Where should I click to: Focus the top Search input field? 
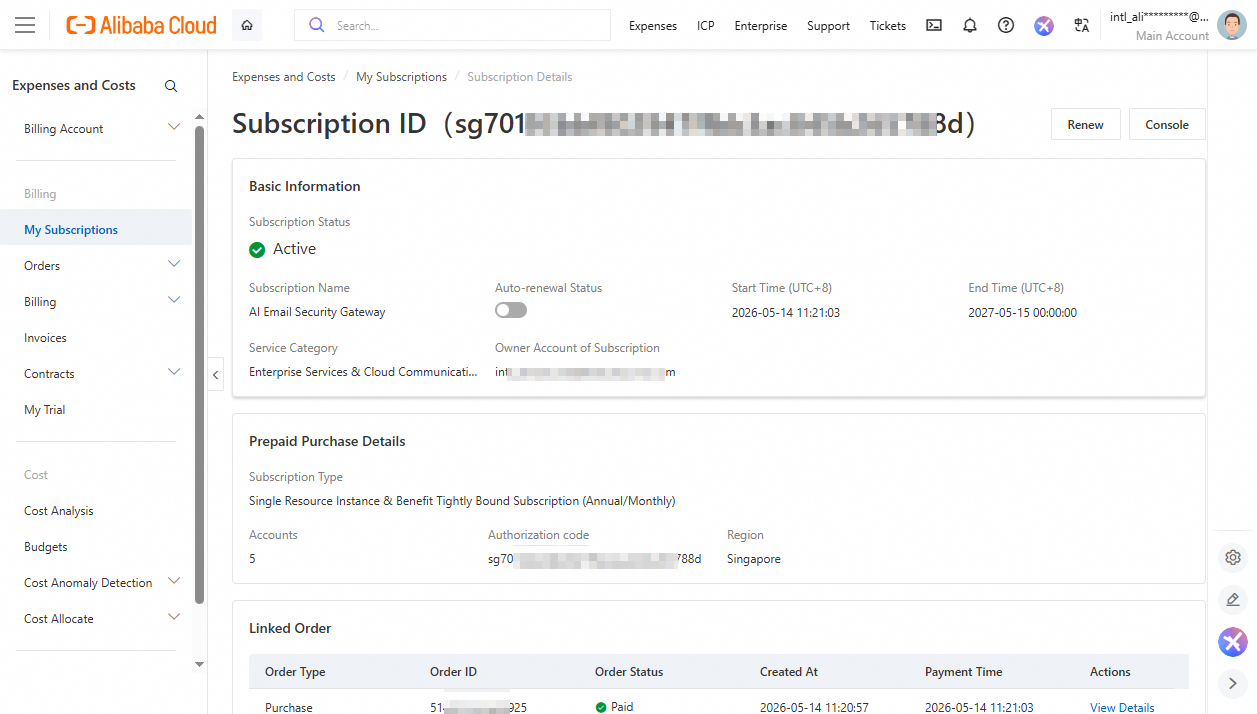(452, 25)
